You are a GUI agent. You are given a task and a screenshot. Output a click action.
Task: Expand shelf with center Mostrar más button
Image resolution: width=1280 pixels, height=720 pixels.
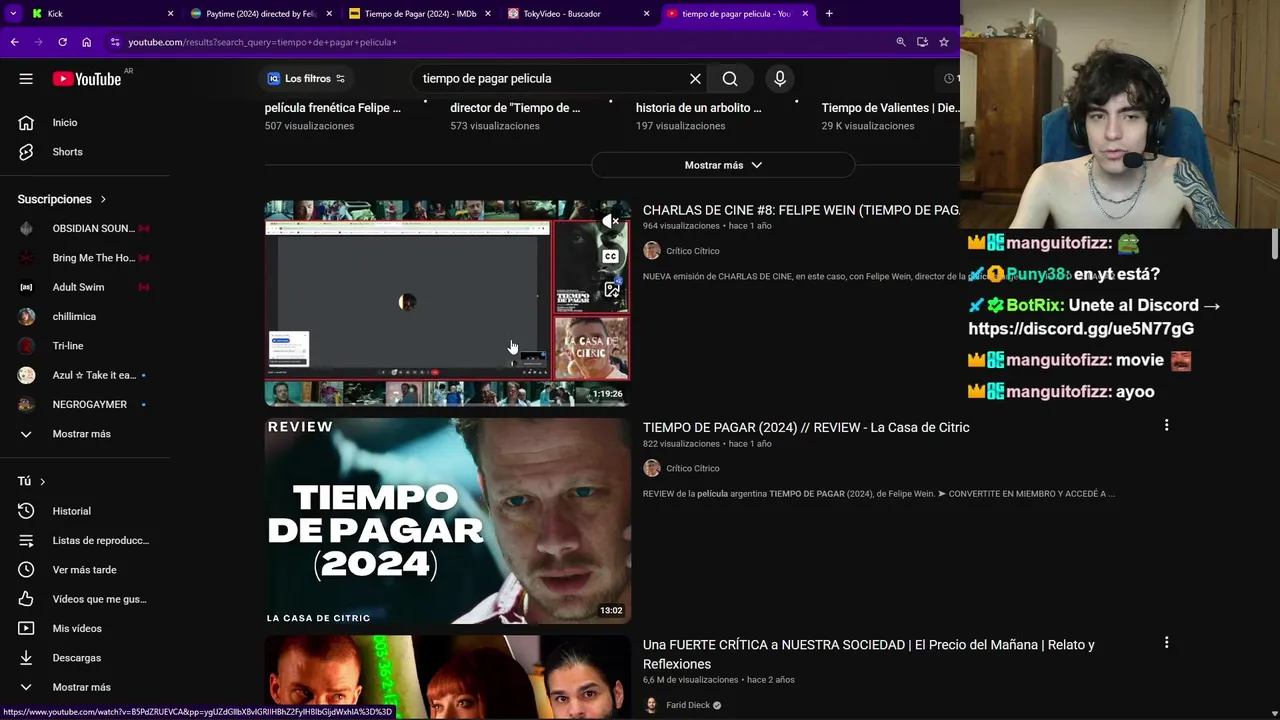click(x=723, y=165)
